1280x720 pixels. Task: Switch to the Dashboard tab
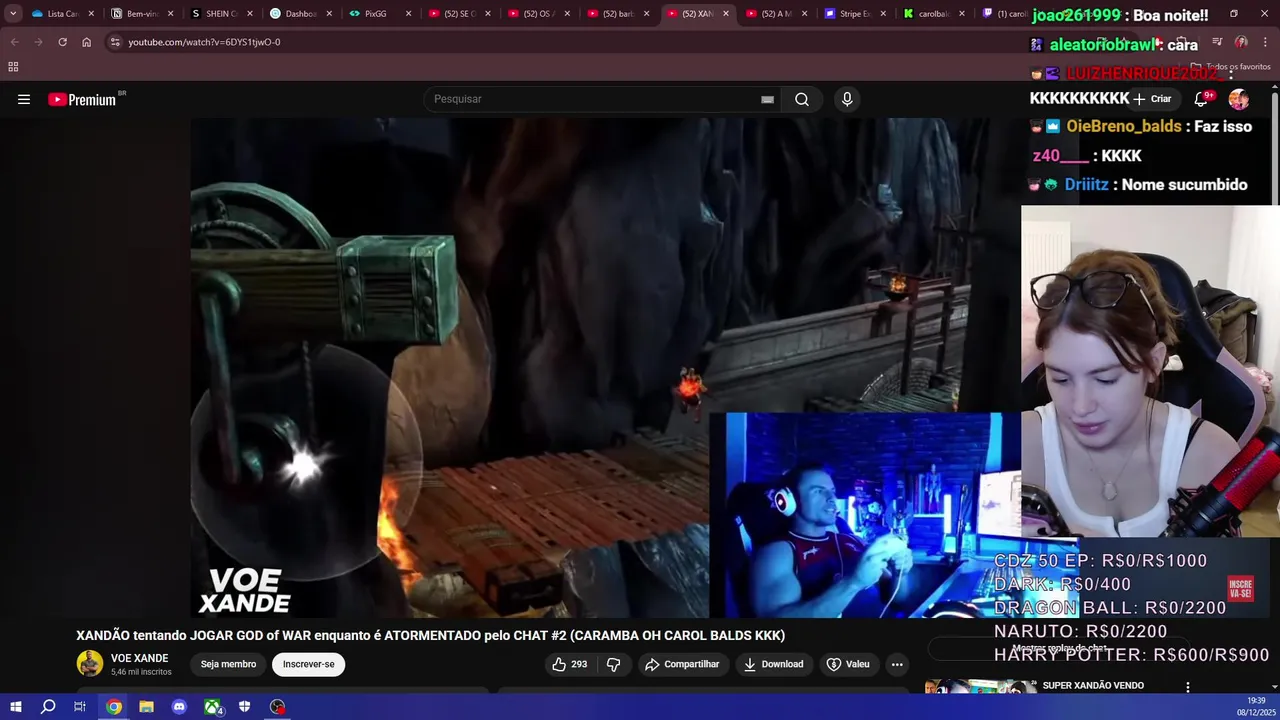tap(294, 14)
